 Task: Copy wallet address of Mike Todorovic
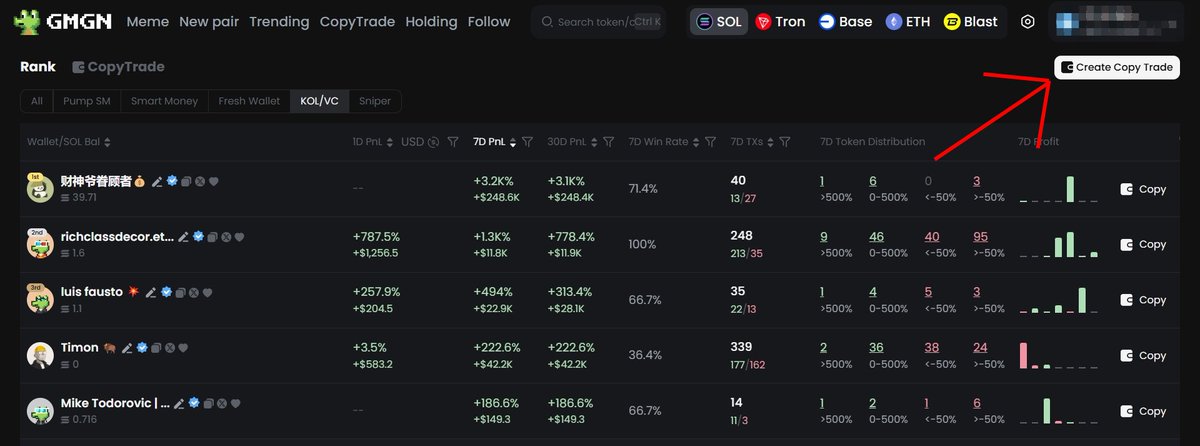point(208,403)
